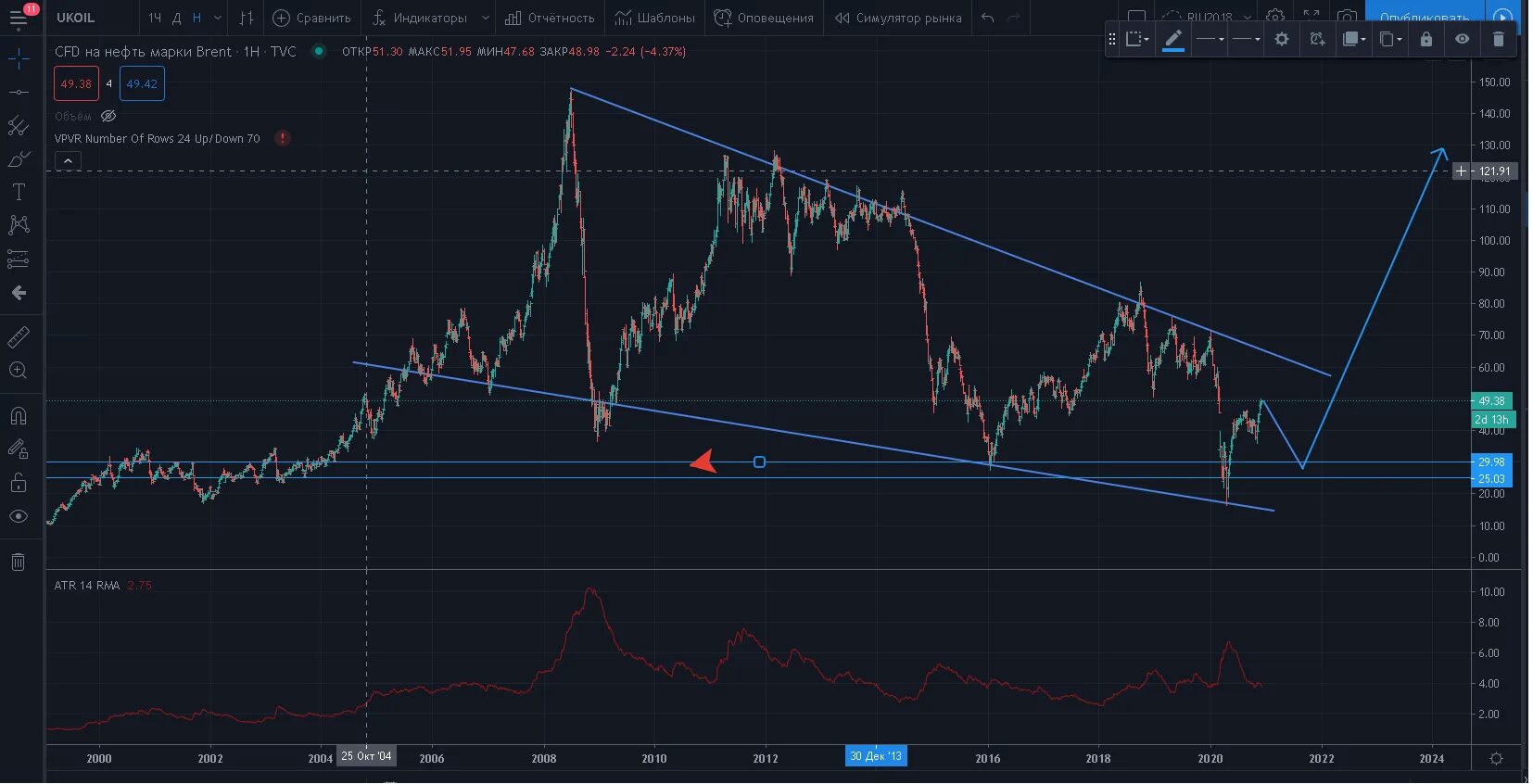Screen dimensions: 1533x784
Task: Remove drawings with sidebar trash icon
Action: click(x=19, y=562)
